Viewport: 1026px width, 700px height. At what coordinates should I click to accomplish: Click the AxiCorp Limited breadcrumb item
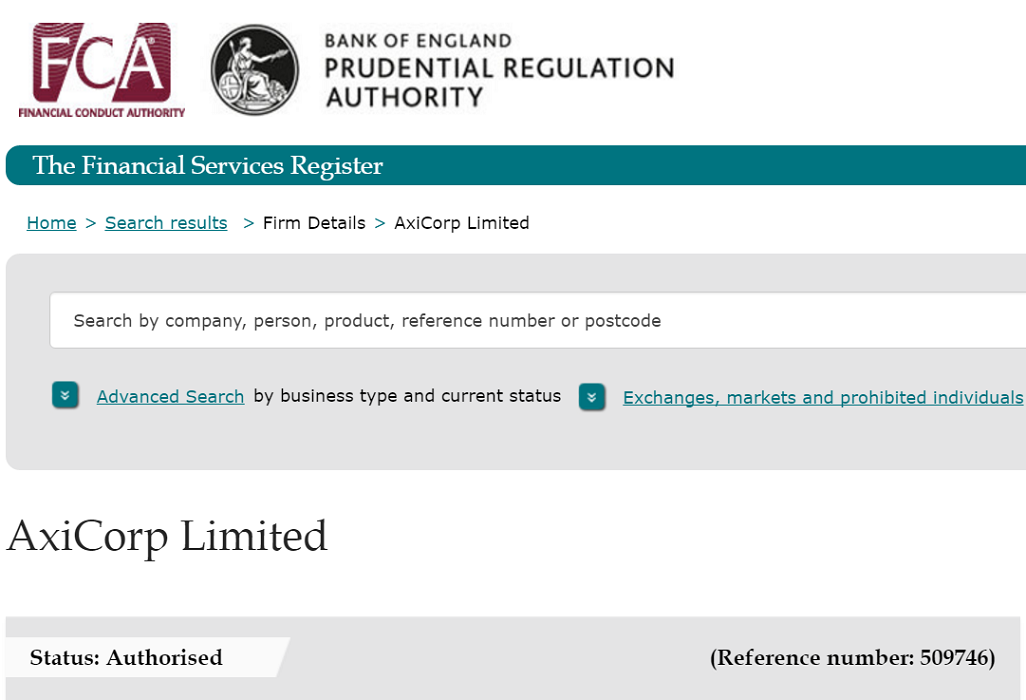[x=461, y=223]
